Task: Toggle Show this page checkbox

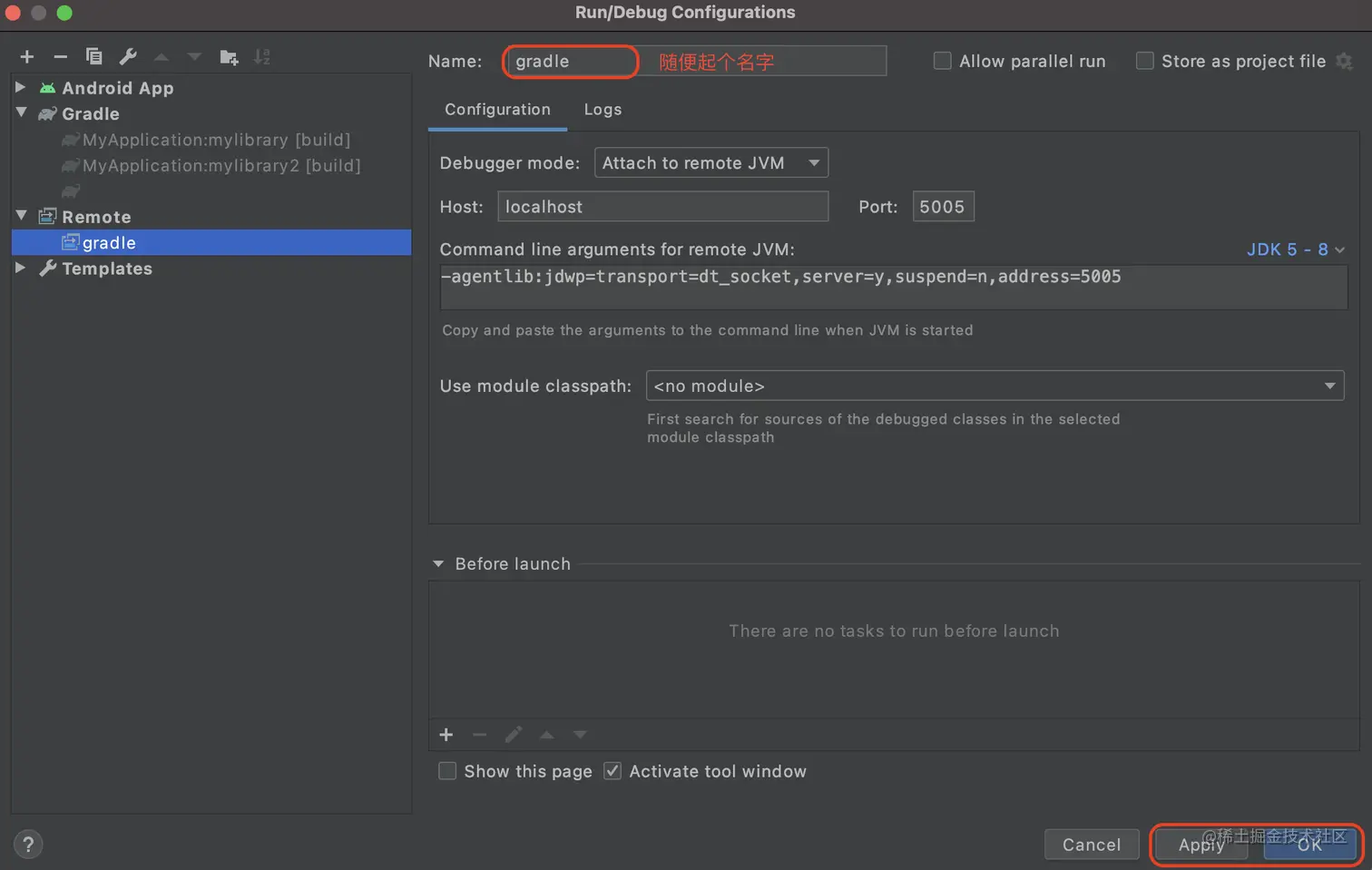Action: [447, 771]
